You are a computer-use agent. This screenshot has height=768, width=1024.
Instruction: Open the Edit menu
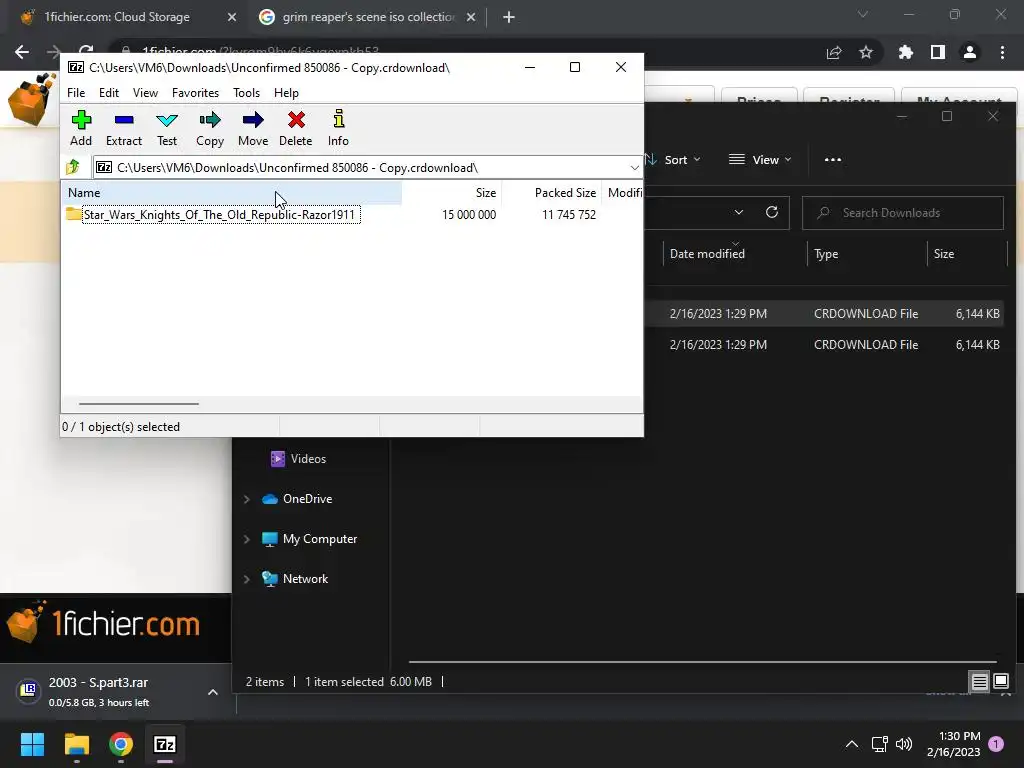pos(108,93)
